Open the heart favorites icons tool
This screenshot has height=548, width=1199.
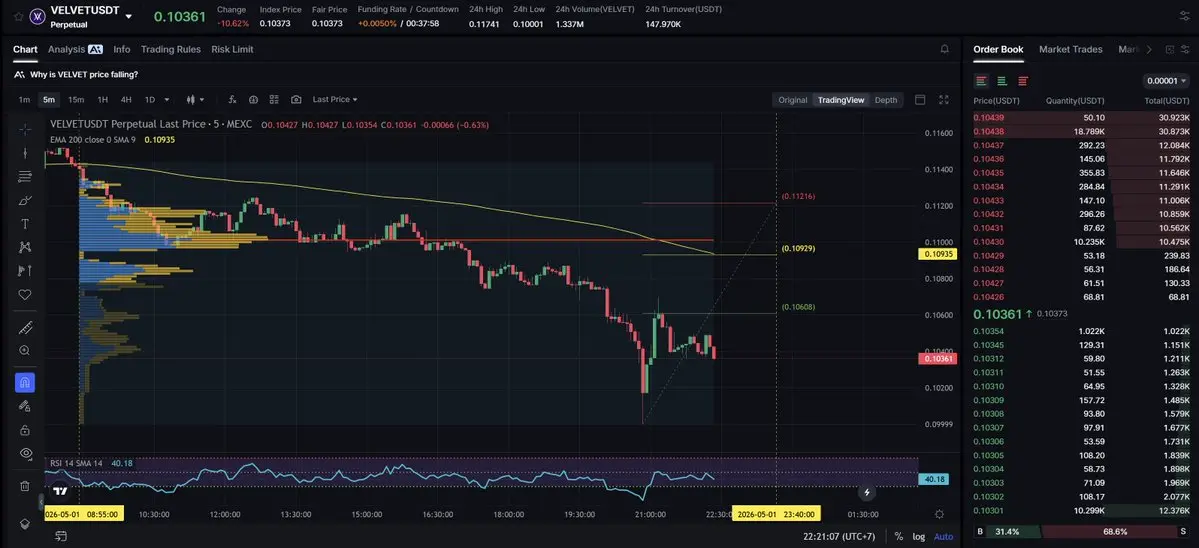coord(24,294)
